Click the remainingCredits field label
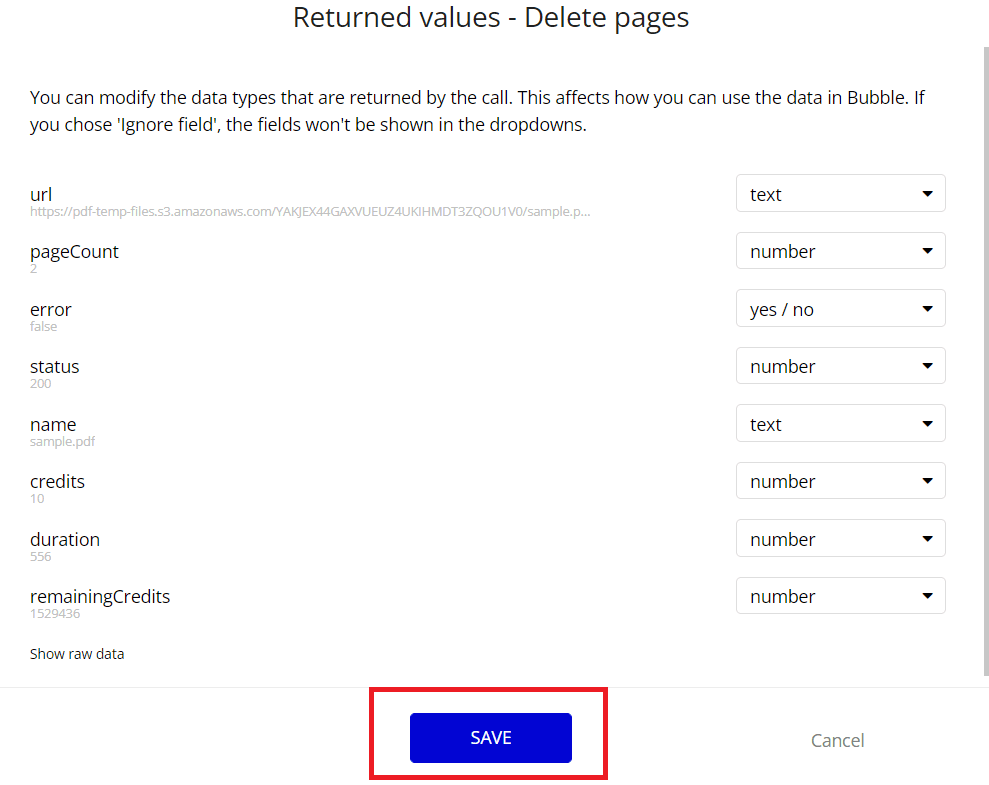This screenshot has height=785, width=989. (x=100, y=597)
